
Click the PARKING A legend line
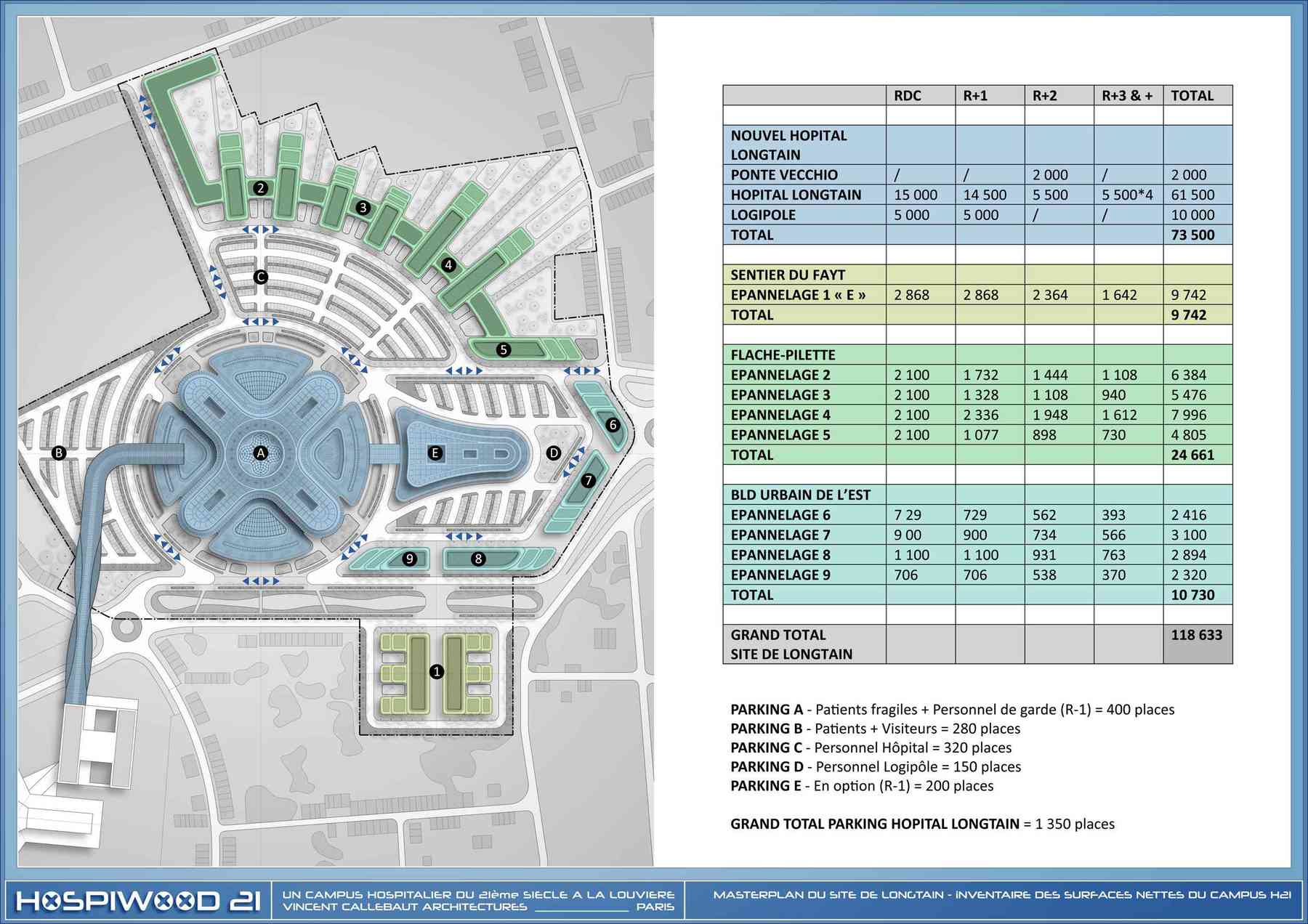click(x=952, y=710)
